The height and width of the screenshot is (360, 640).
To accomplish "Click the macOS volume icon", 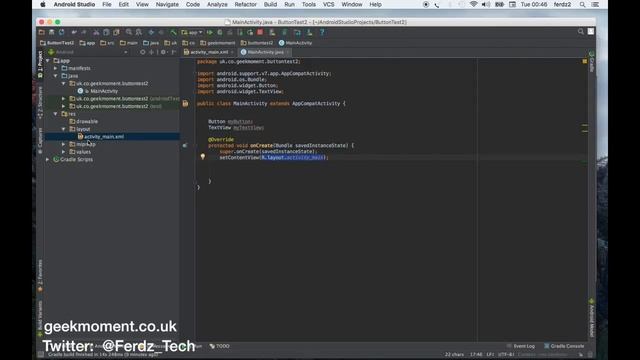I will coord(486,4).
